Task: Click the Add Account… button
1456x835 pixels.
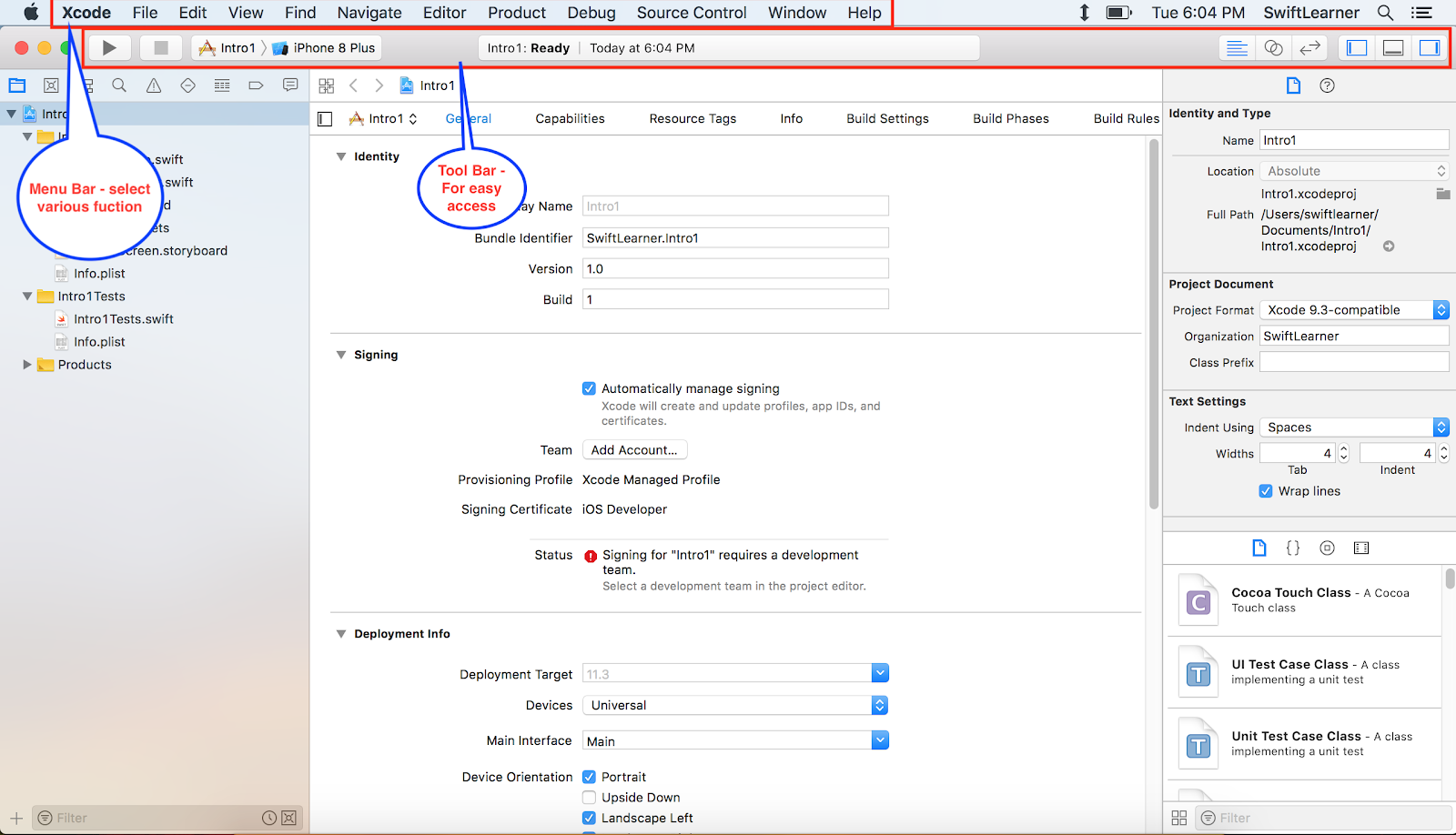Action: click(635, 450)
